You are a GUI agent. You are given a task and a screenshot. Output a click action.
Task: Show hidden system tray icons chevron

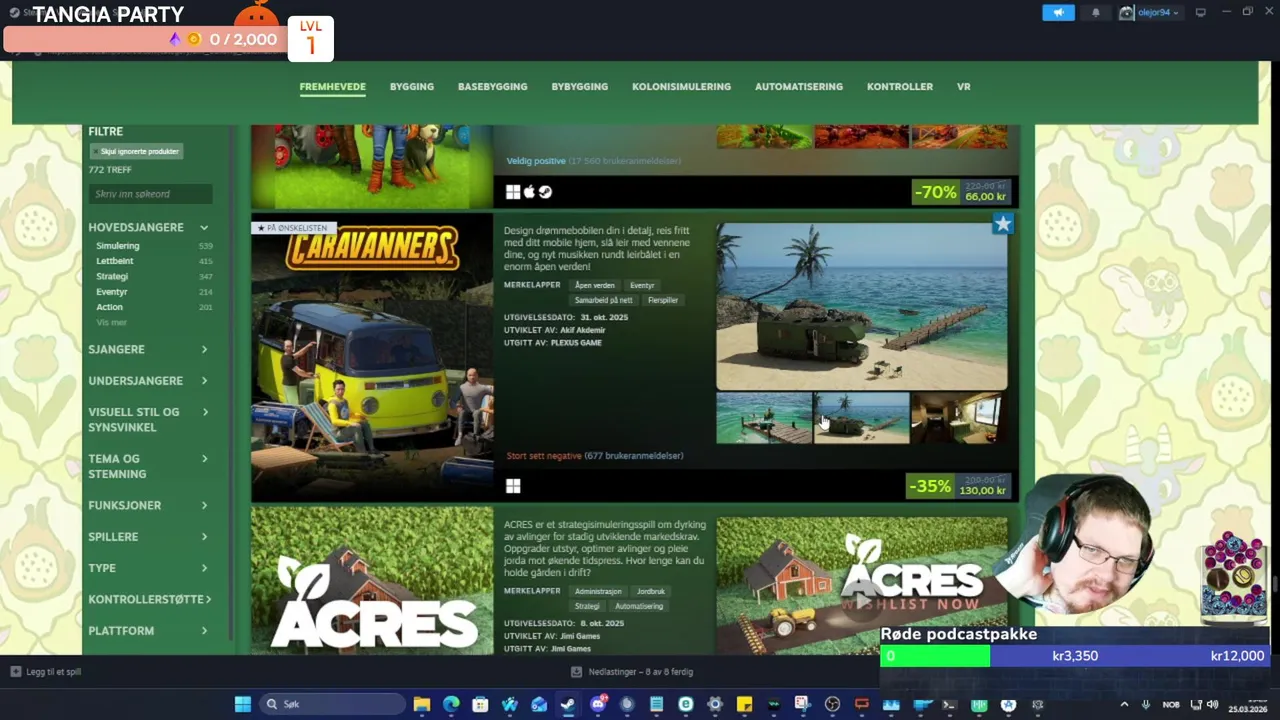click(1124, 704)
